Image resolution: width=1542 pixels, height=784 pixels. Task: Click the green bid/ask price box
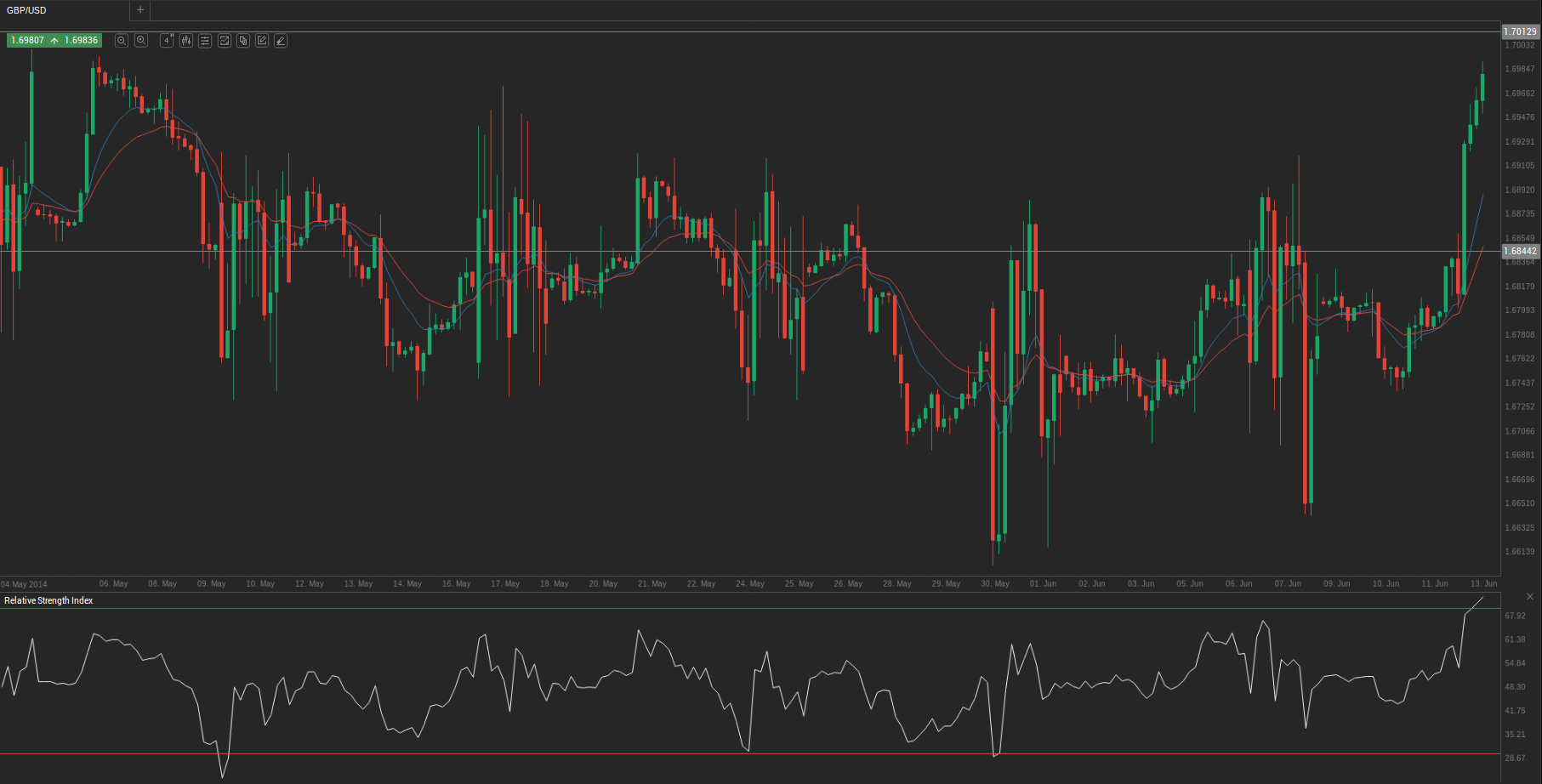pyautogui.click(x=54, y=41)
